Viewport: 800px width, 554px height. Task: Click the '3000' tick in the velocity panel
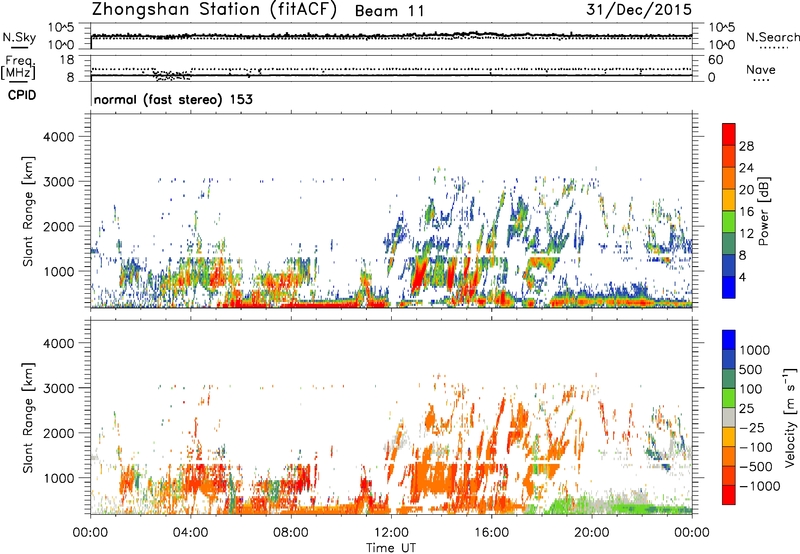tap(59, 388)
